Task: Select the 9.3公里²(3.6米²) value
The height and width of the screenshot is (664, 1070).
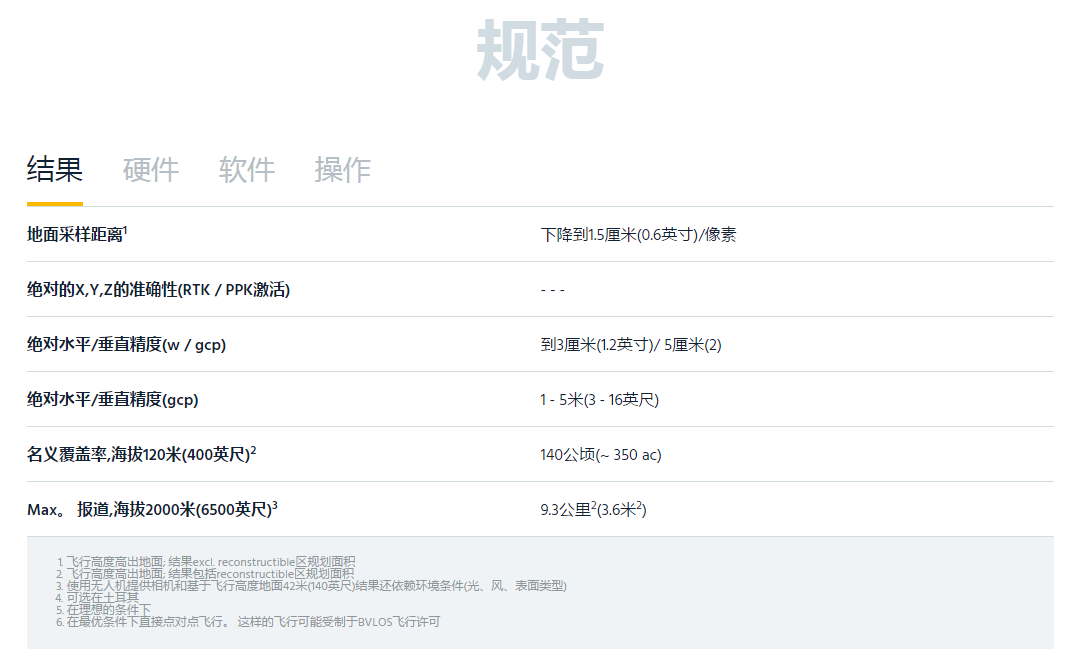Action: coord(593,510)
